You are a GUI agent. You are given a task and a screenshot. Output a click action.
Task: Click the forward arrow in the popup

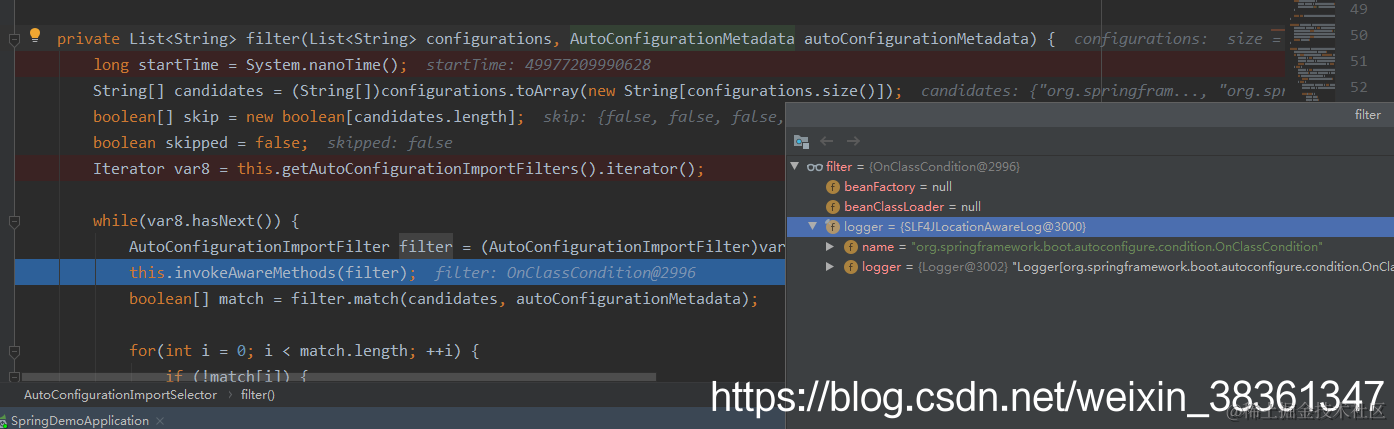coord(853,142)
